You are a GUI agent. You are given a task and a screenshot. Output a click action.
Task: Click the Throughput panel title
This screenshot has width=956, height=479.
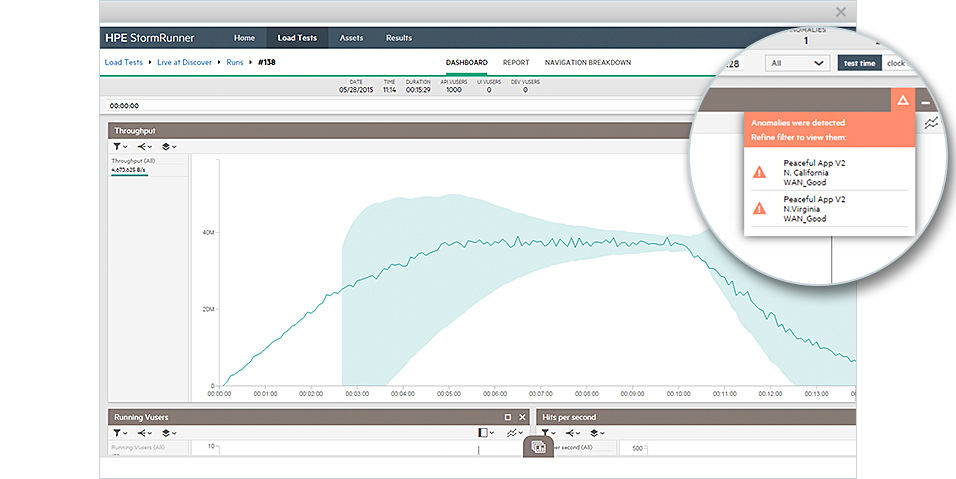(x=135, y=131)
